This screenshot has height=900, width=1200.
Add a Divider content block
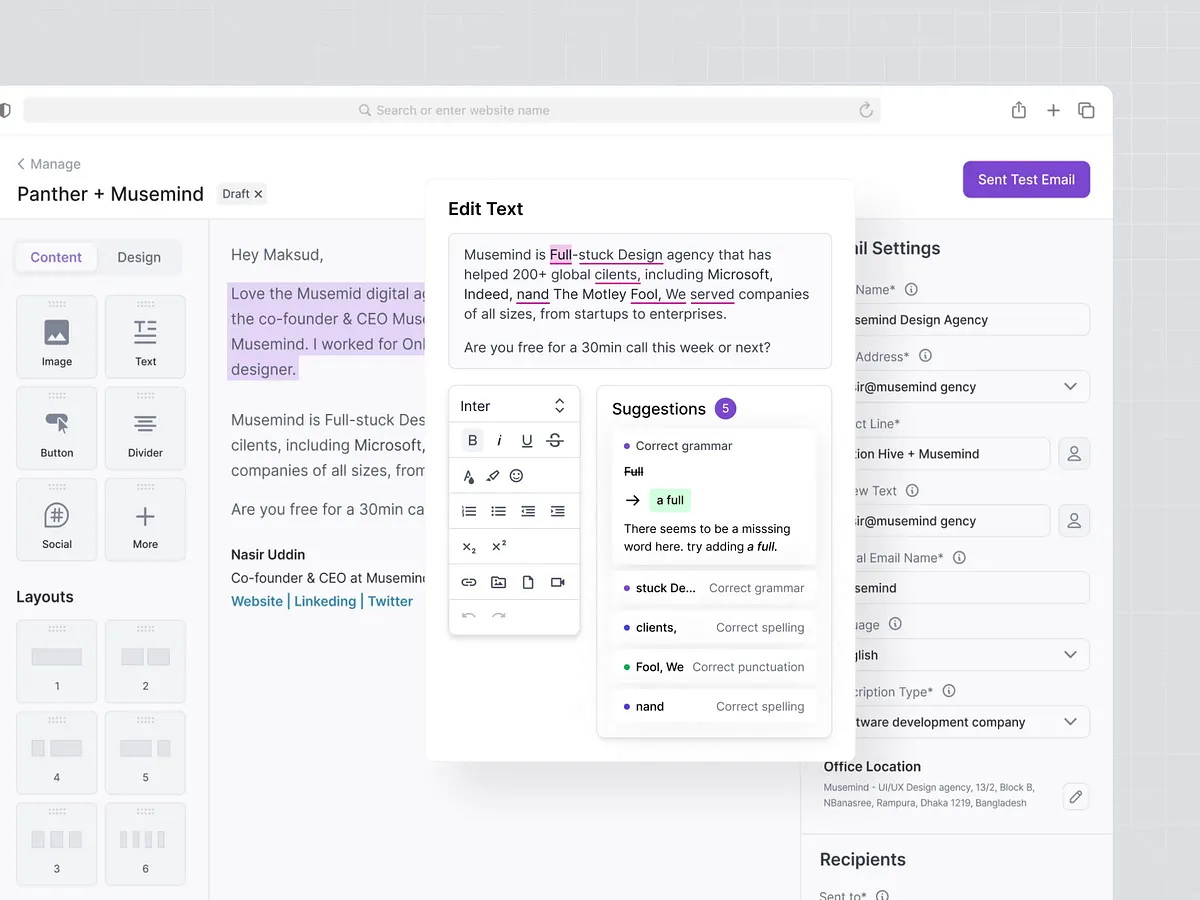pyautogui.click(x=145, y=428)
